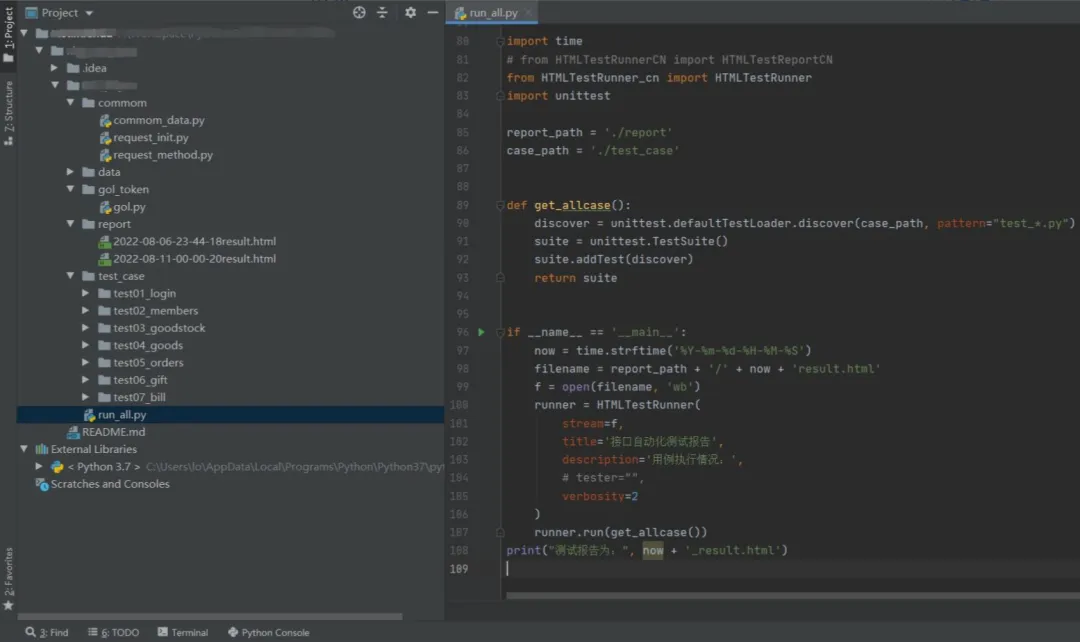1080x642 pixels.
Task: Select run_all.py in project tree
Action: [122, 415]
